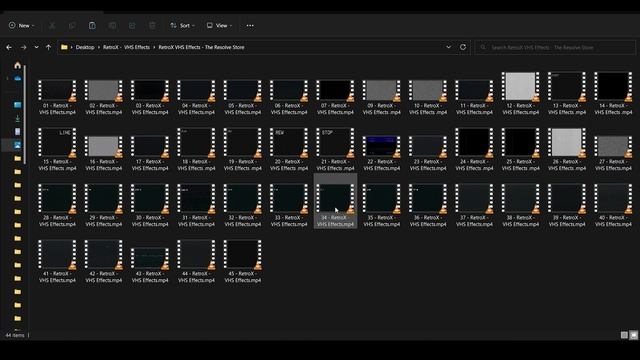Click the Rename icon in toolbar
The height and width of the screenshot is (360, 640).
coord(112,25)
